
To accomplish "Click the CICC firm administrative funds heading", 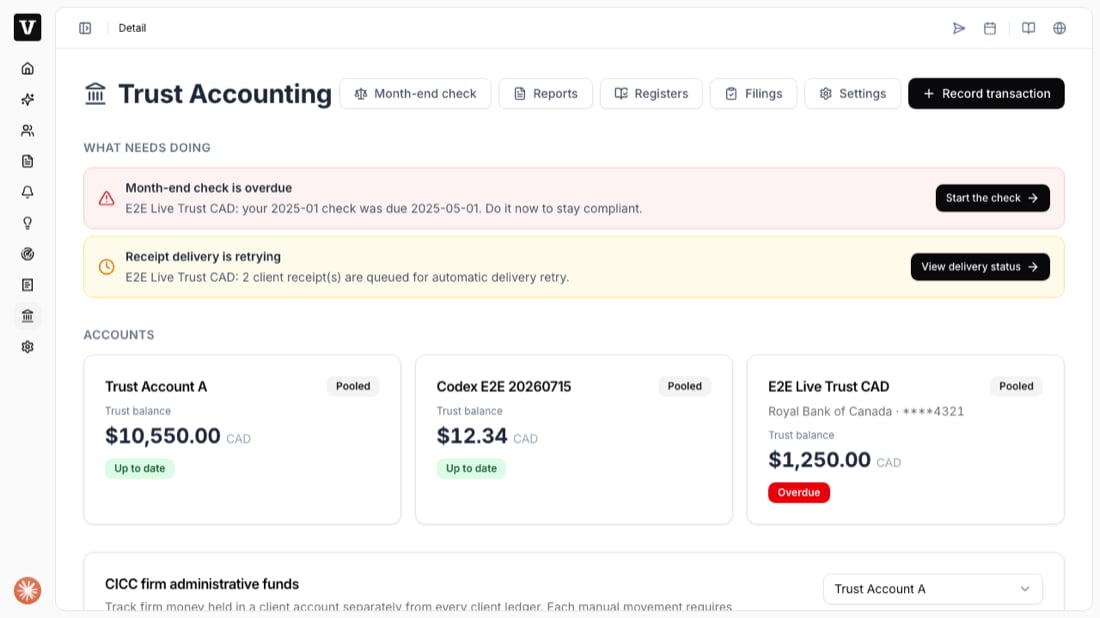I will pos(202,584).
